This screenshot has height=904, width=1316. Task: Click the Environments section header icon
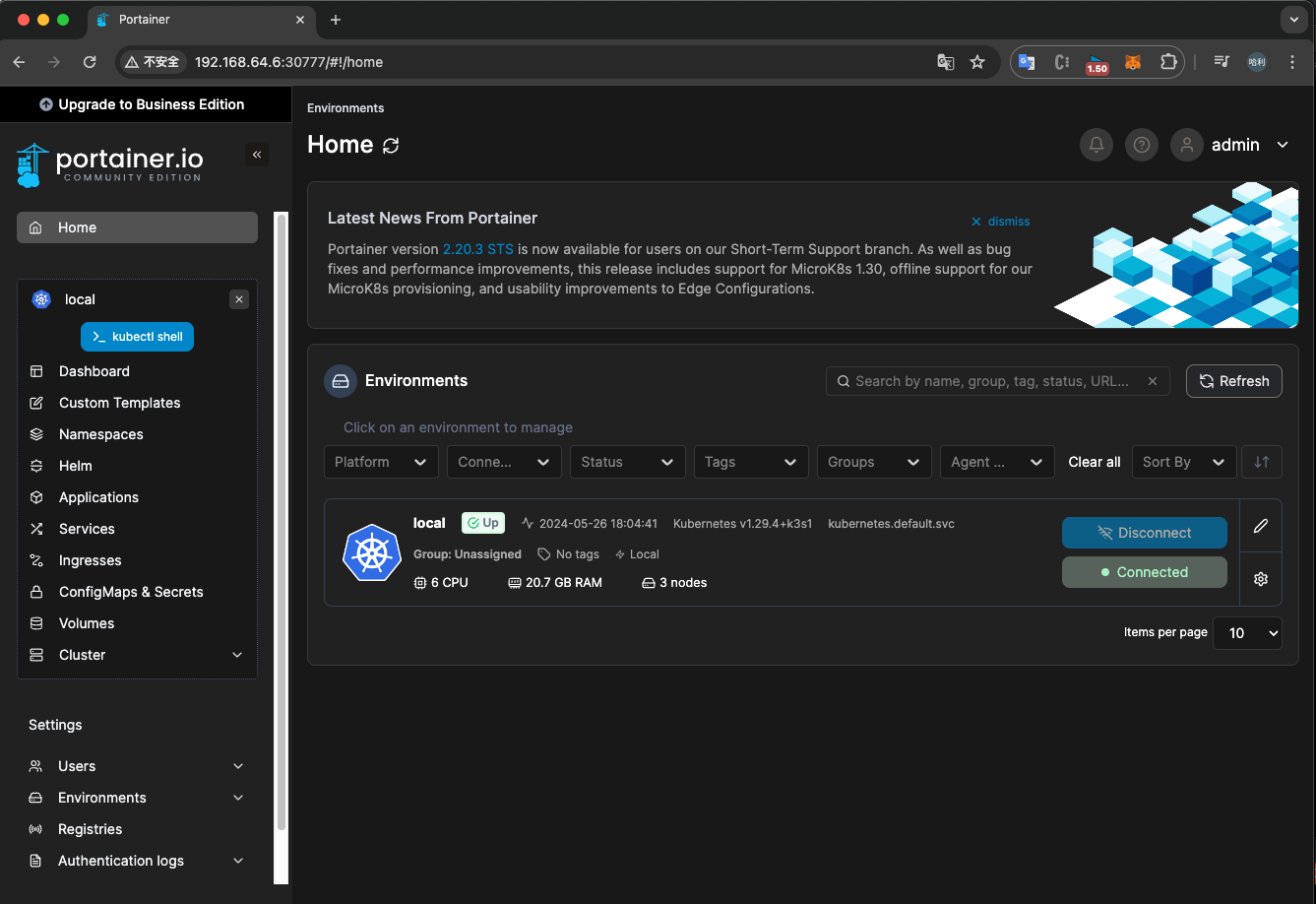point(341,381)
